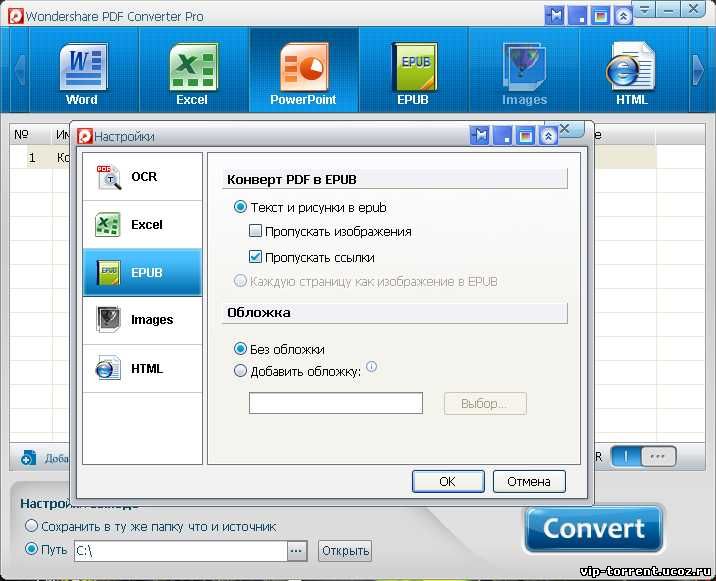Choose the Excel output format icon
Screen dimensions: 716x581
(x=193, y=73)
